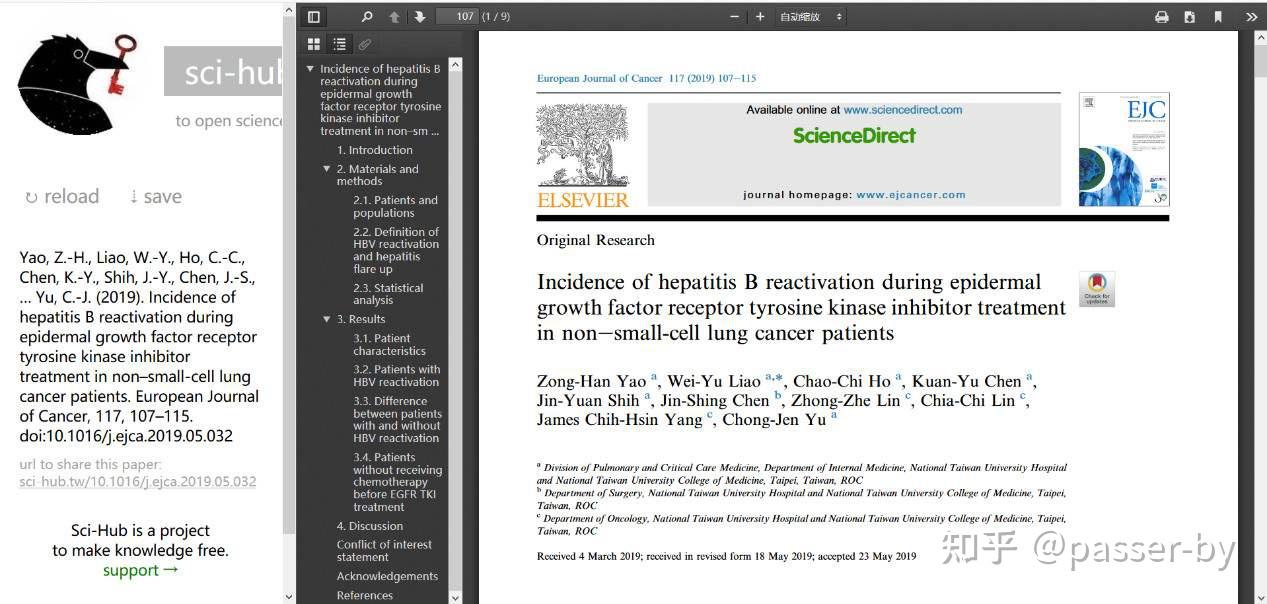Screen dimensions: 1267x604
Task: Go to the next page arrow
Action: pos(420,17)
